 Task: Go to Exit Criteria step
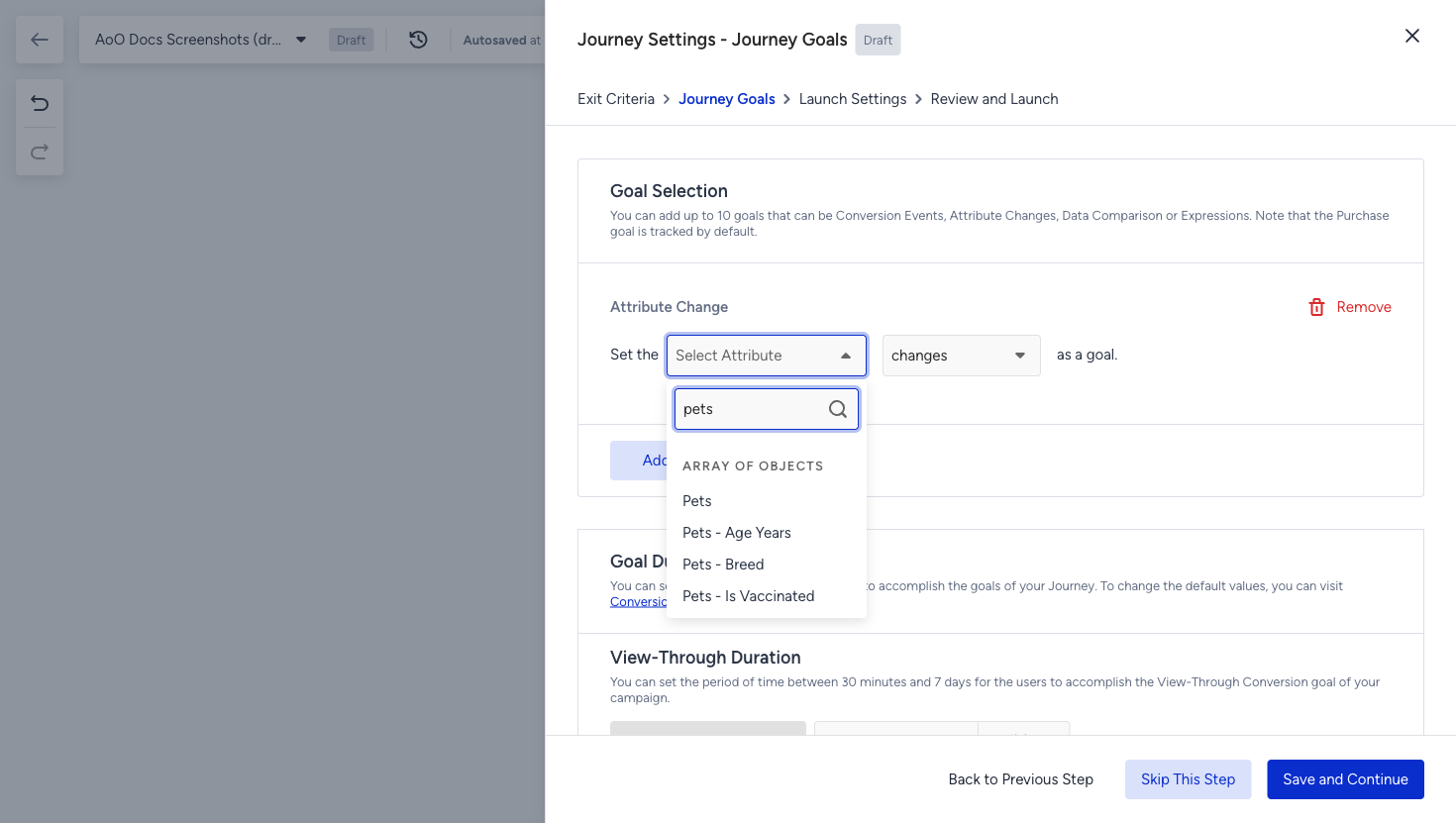tap(616, 99)
